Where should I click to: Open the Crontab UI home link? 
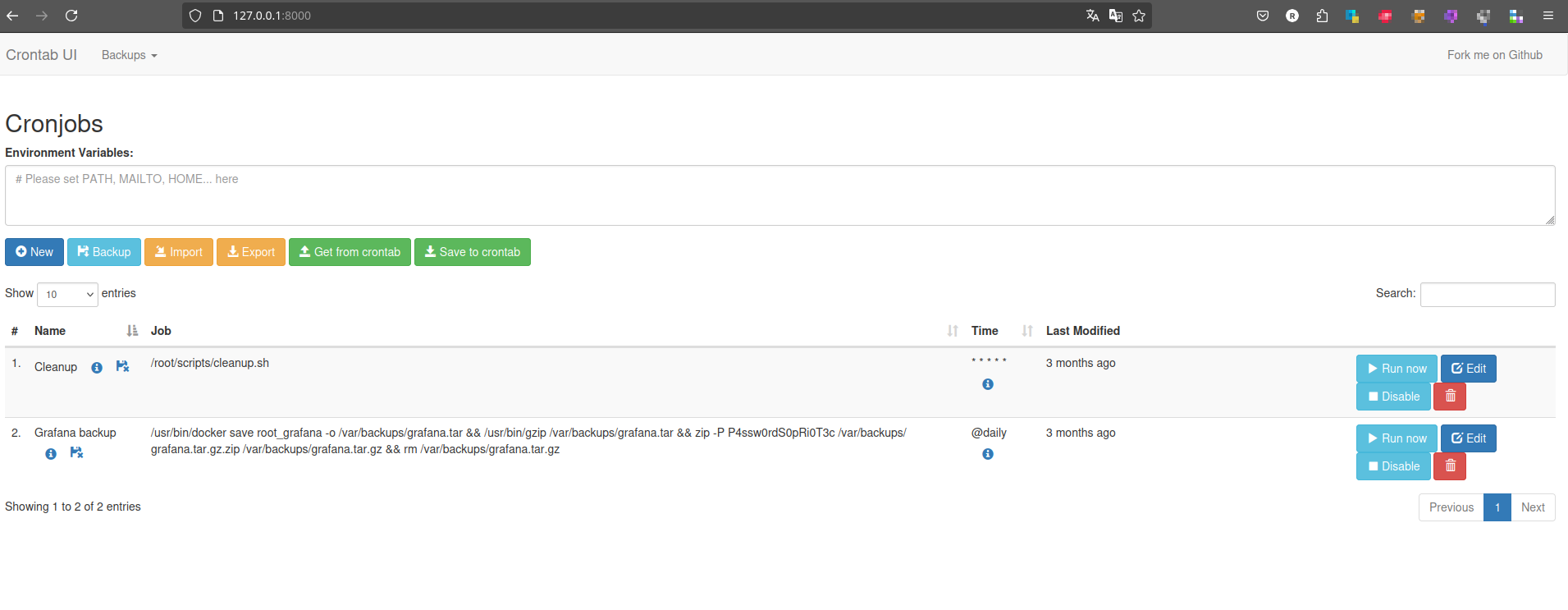pos(41,55)
